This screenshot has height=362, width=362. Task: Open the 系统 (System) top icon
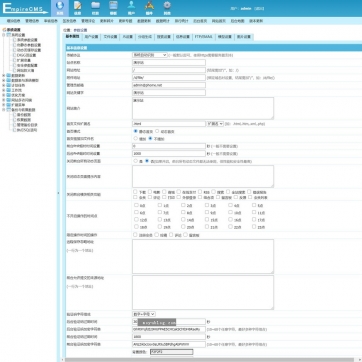(60, 8)
